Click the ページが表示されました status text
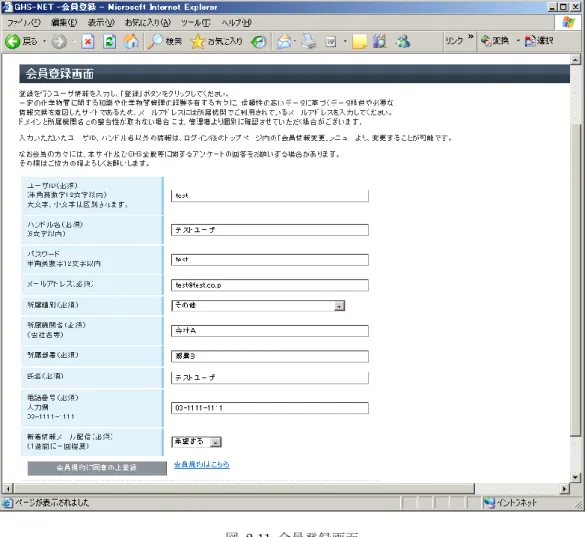Viewport: 585px width, 537px height. [x=52, y=503]
